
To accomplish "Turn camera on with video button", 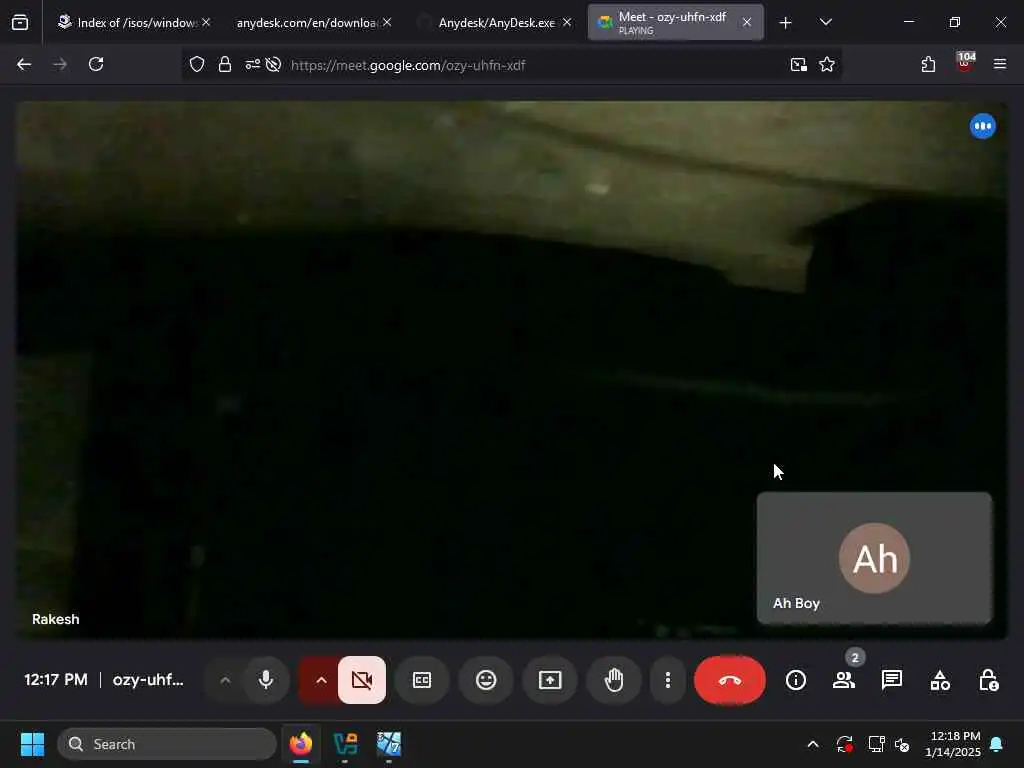I will [362, 680].
